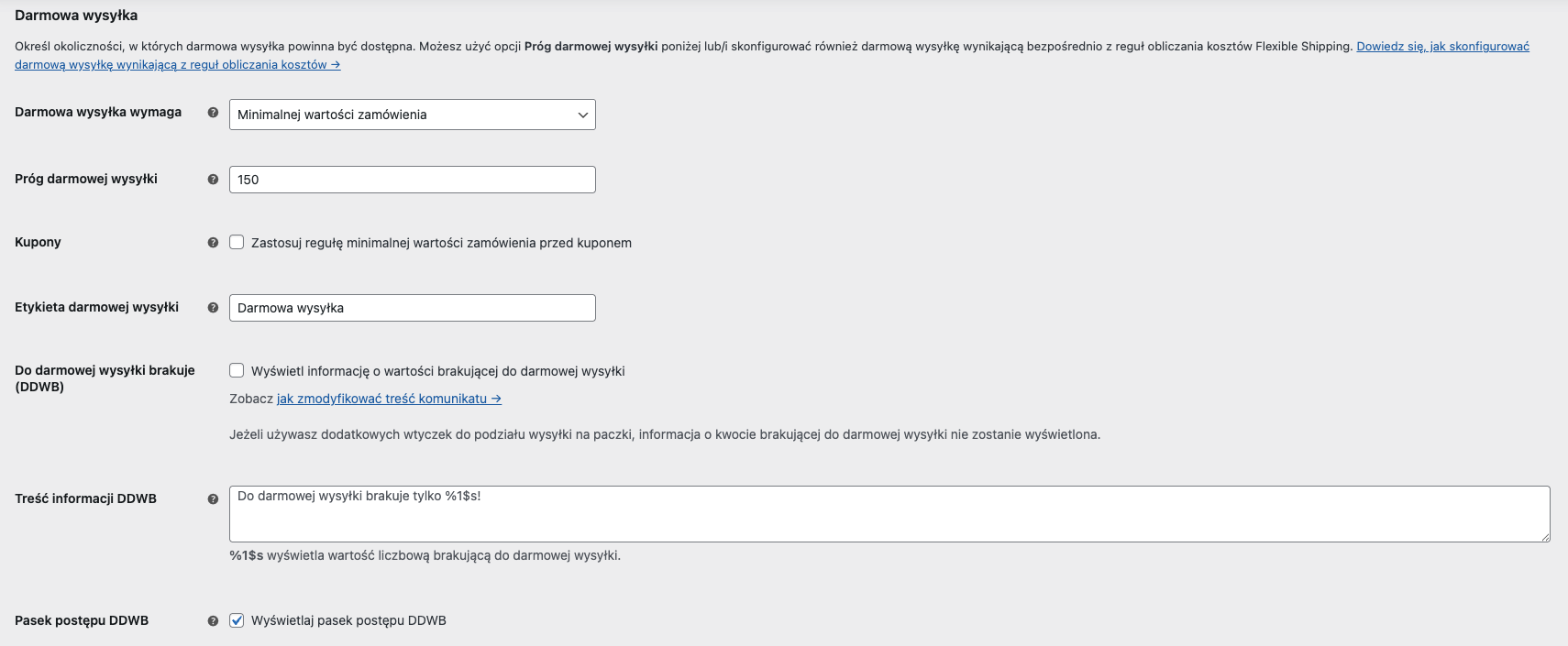Click the Kupony checkbox label text

(441, 243)
